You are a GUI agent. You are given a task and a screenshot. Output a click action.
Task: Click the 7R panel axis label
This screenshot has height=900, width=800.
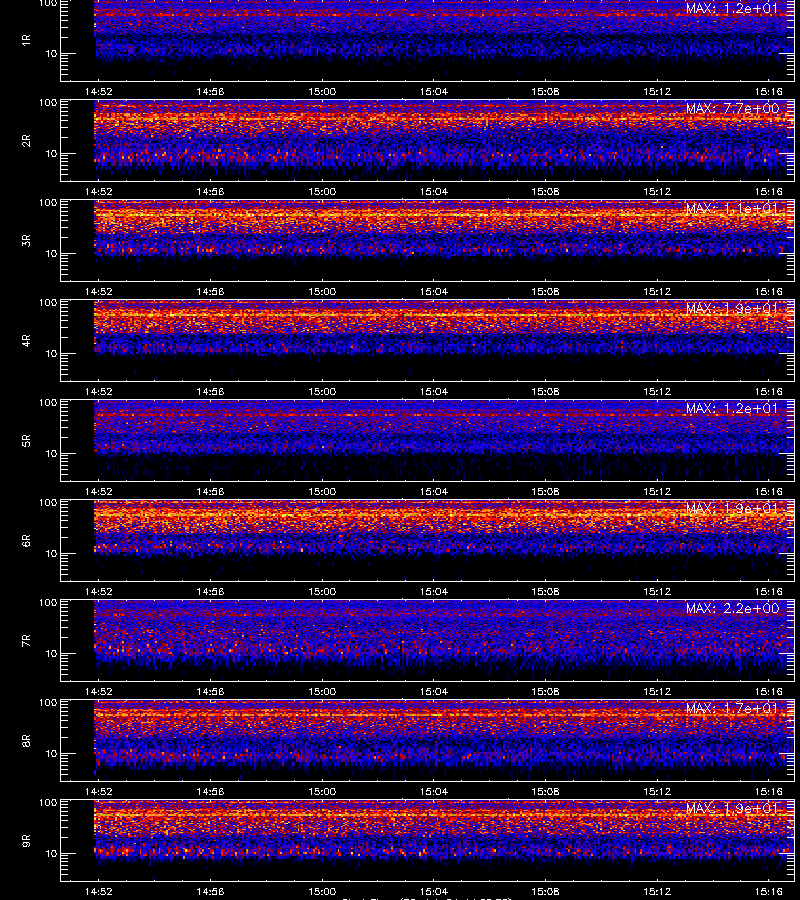(x=26, y=641)
